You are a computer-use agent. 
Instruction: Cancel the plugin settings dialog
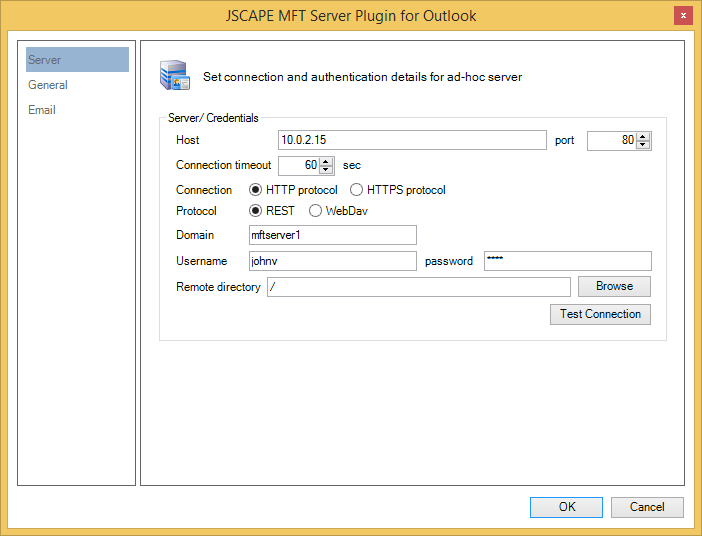[x=647, y=507]
